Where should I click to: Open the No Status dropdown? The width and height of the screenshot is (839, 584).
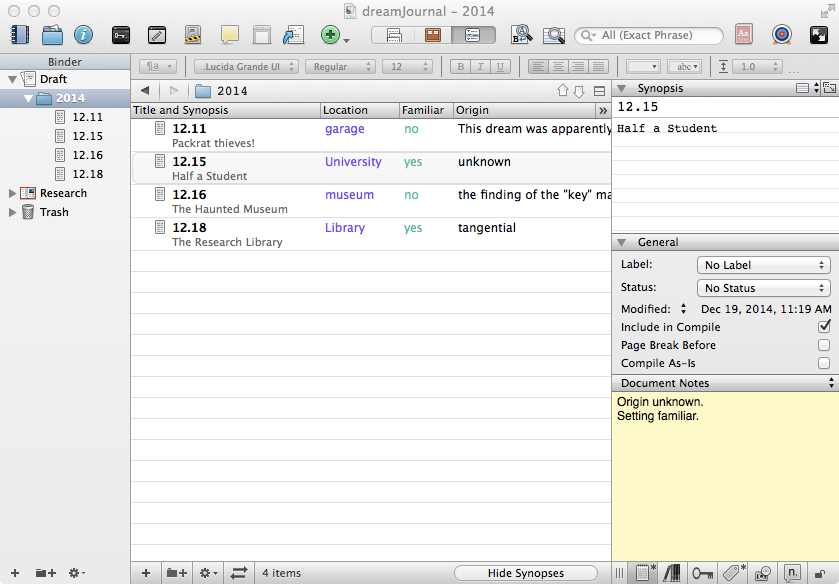point(764,288)
